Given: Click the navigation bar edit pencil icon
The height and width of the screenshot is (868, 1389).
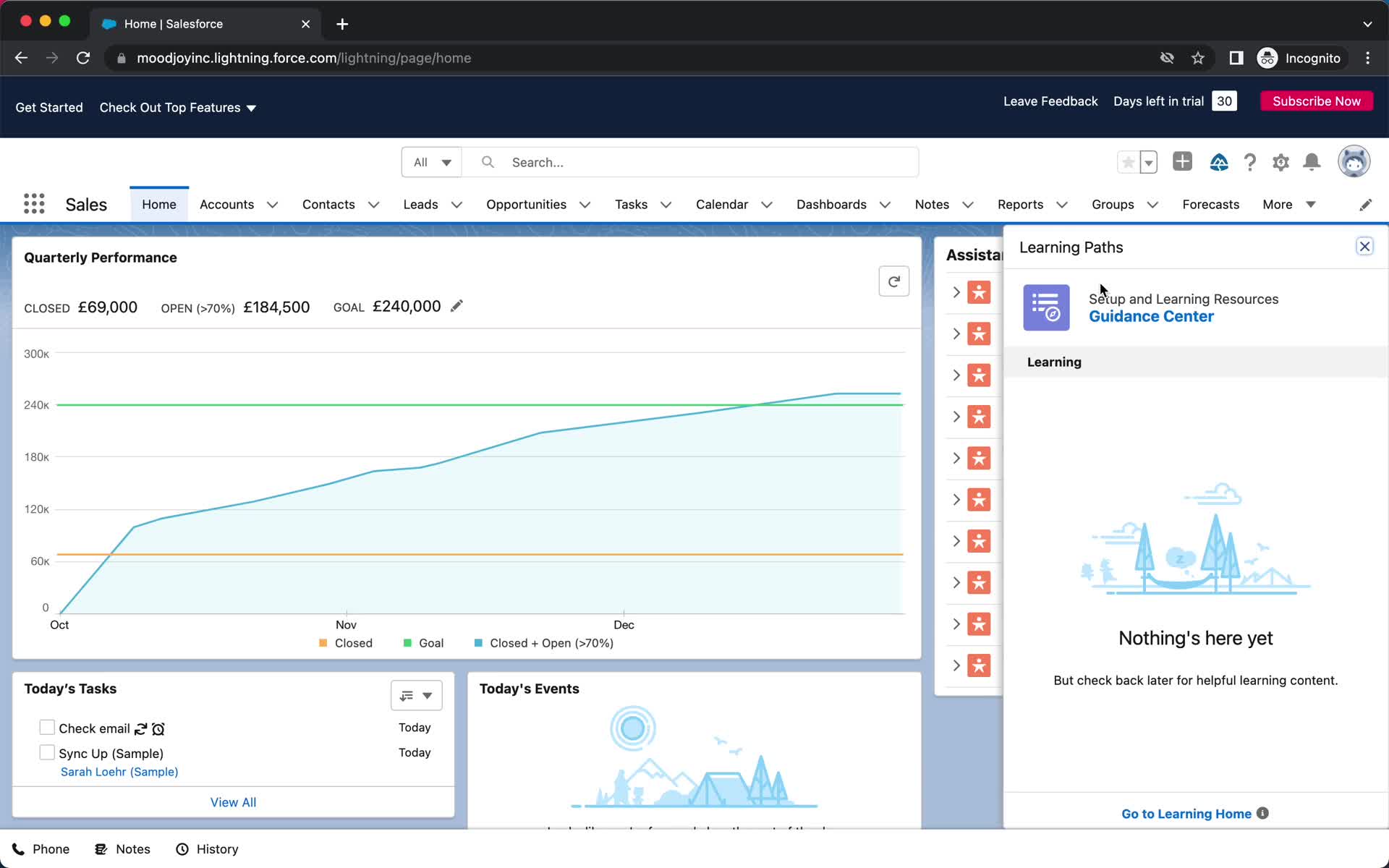Looking at the screenshot, I should 1365,205.
